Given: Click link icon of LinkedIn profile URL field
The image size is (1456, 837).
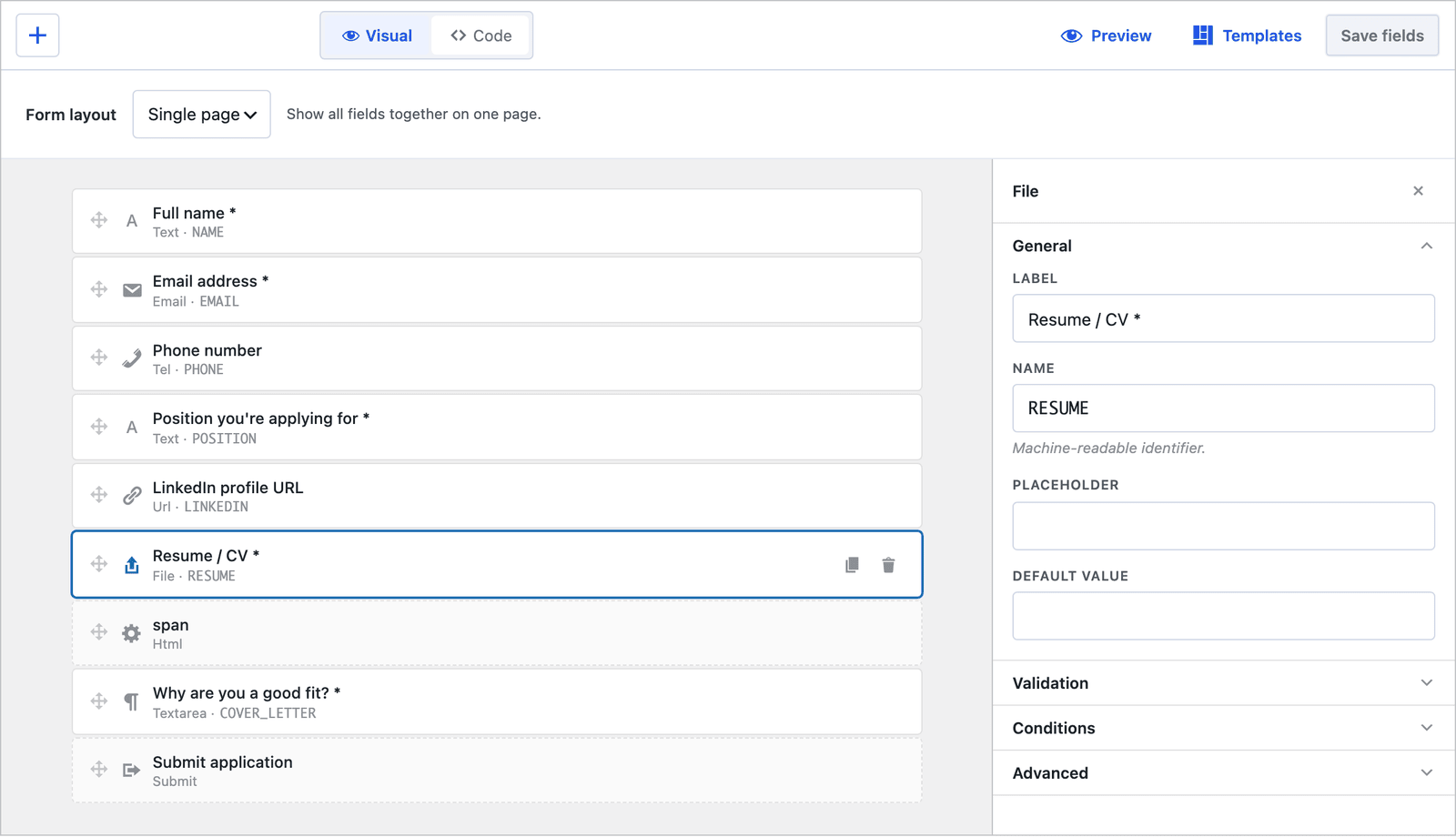Looking at the screenshot, I should coord(132,496).
